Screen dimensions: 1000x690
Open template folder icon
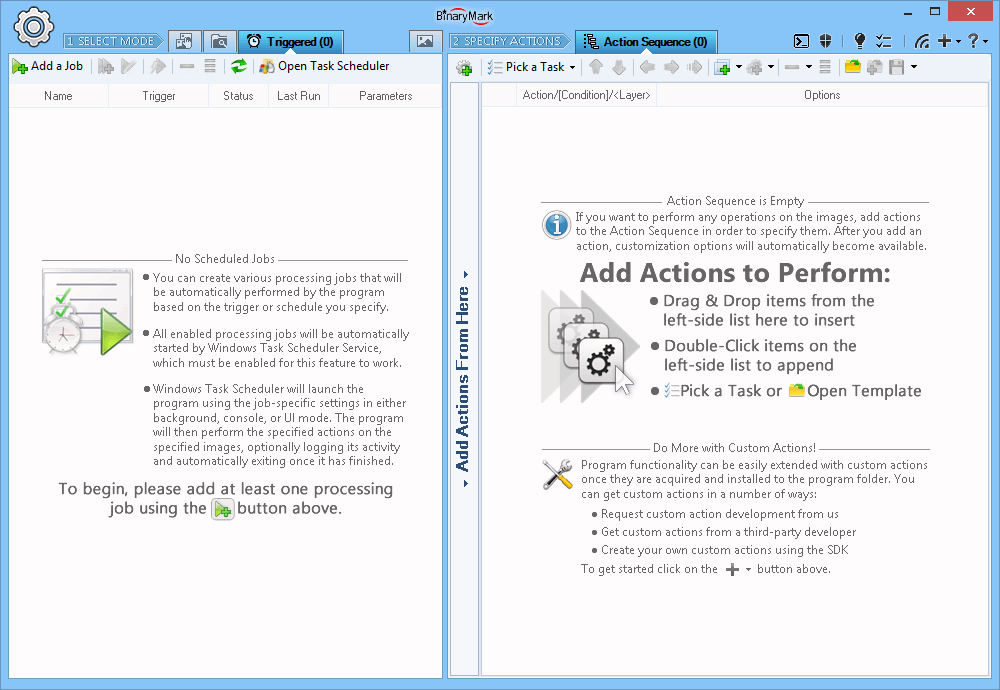pos(853,67)
